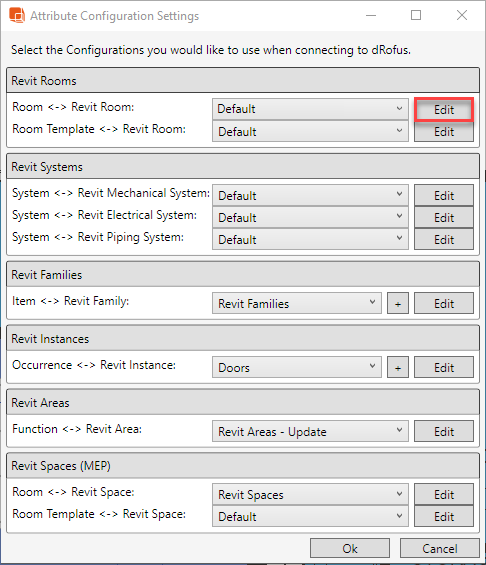Edit the Room Template <-> Revit Space configuration
Image resolution: width=486 pixels, height=565 pixels.
click(444, 516)
